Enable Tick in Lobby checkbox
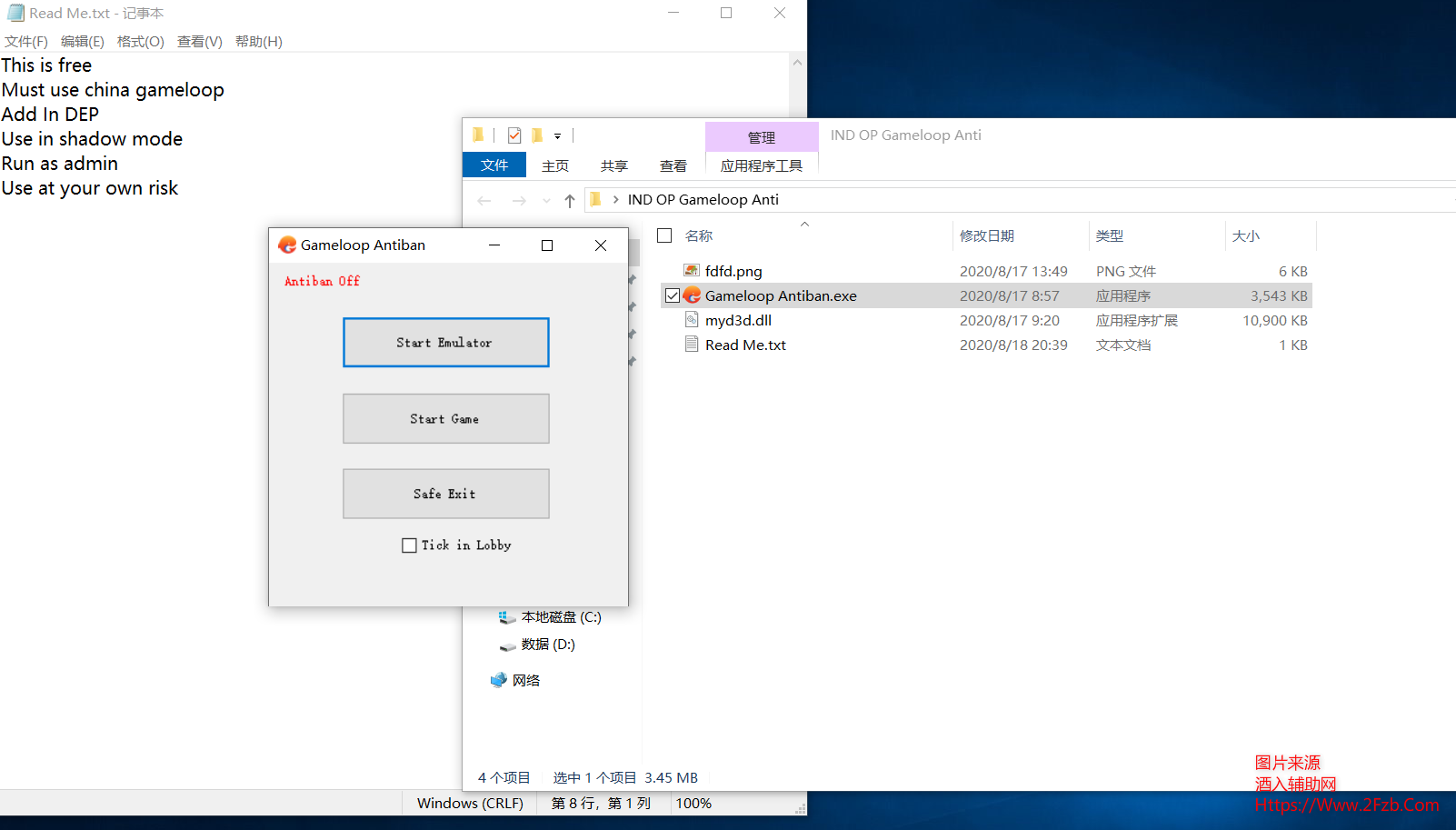 409,545
